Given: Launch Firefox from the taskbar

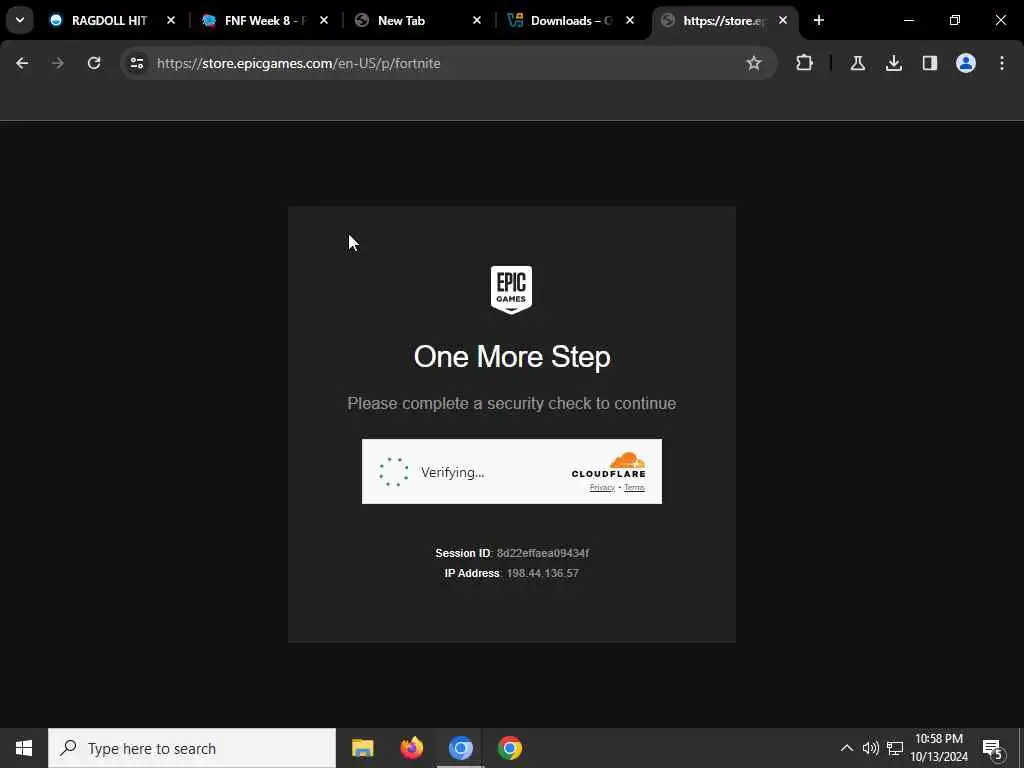Looking at the screenshot, I should tap(411, 748).
